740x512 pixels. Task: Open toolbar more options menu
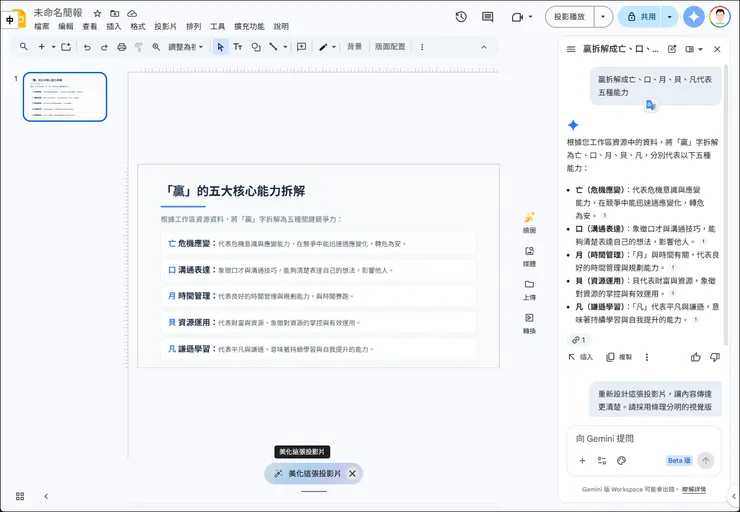tap(422, 47)
